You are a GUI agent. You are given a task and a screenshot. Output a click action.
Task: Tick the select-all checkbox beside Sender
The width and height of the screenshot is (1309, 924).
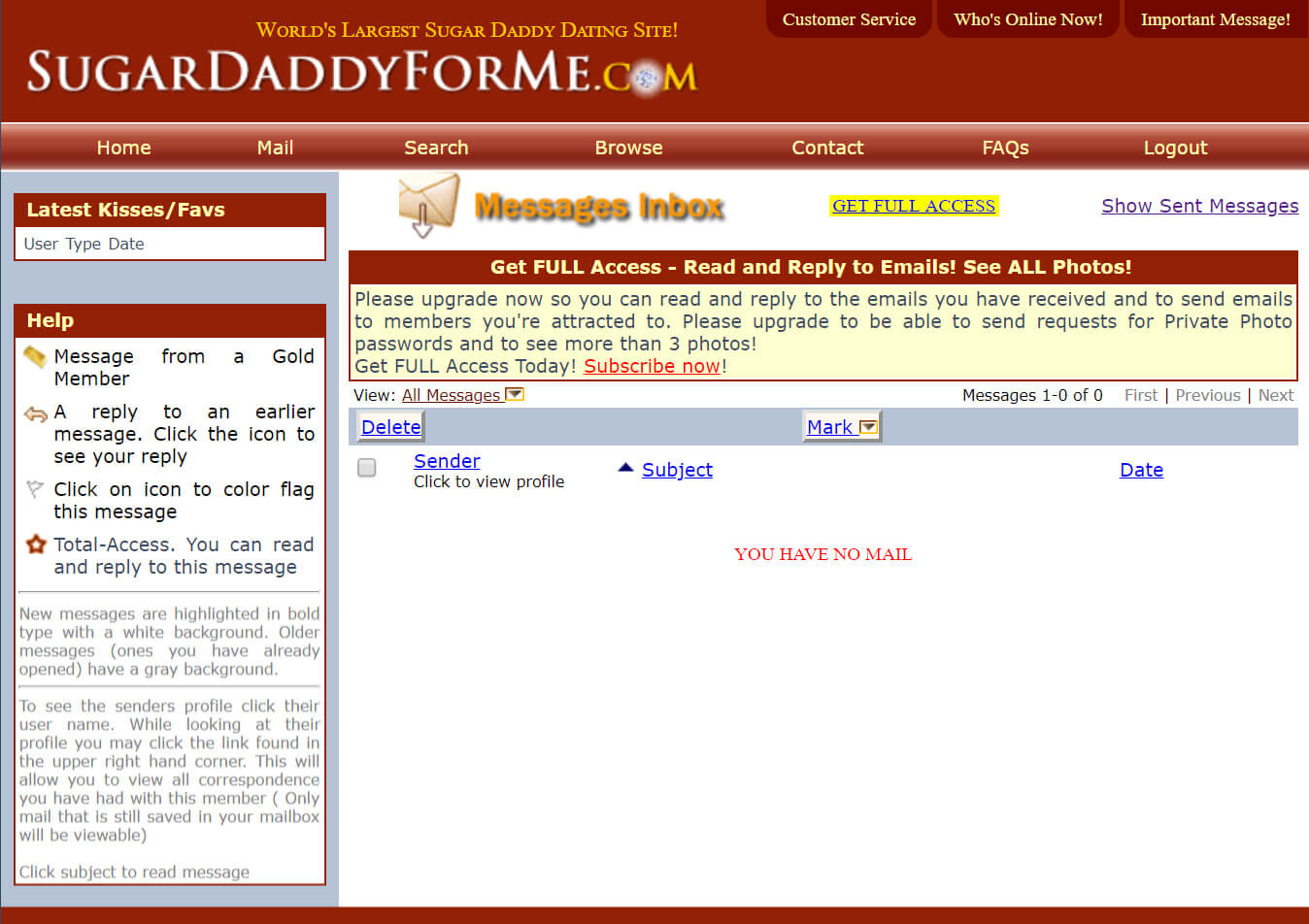tap(367, 468)
